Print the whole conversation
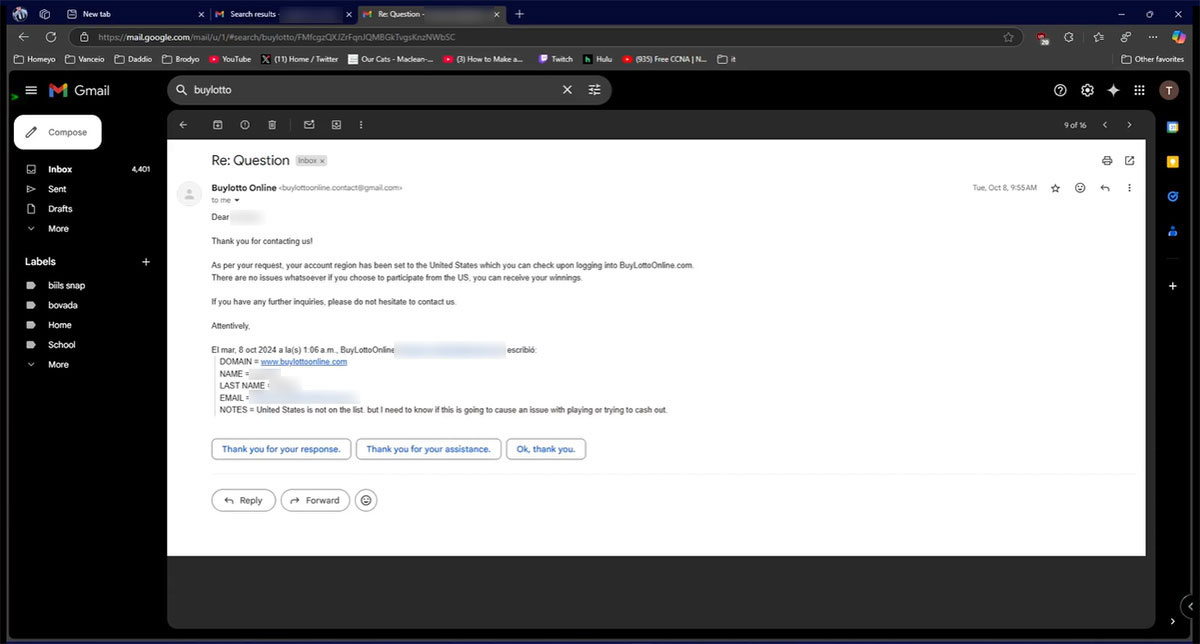1200x644 pixels. (x=1107, y=160)
